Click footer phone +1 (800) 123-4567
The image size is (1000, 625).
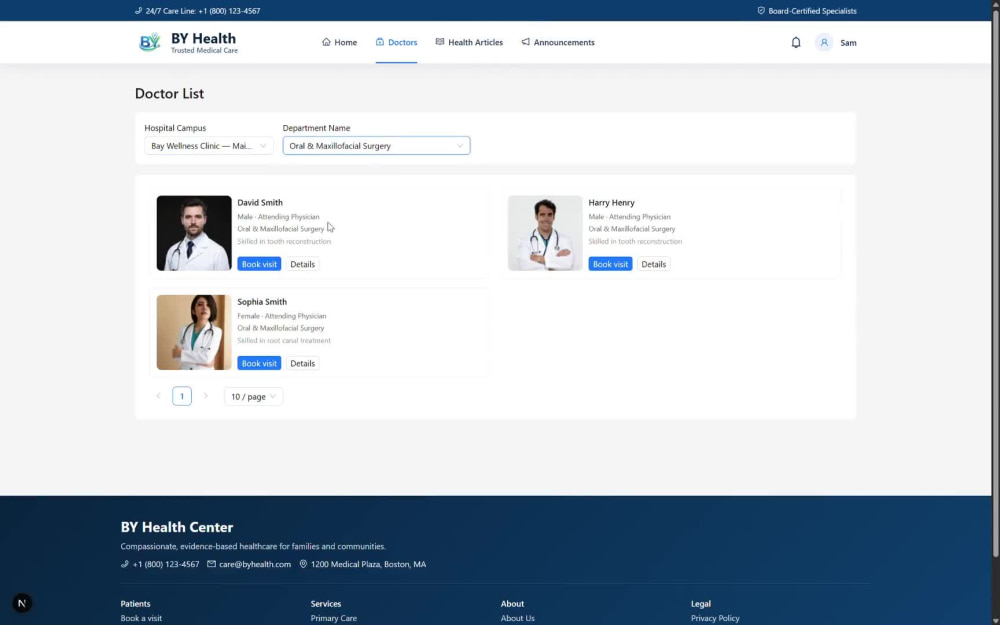tap(166, 564)
